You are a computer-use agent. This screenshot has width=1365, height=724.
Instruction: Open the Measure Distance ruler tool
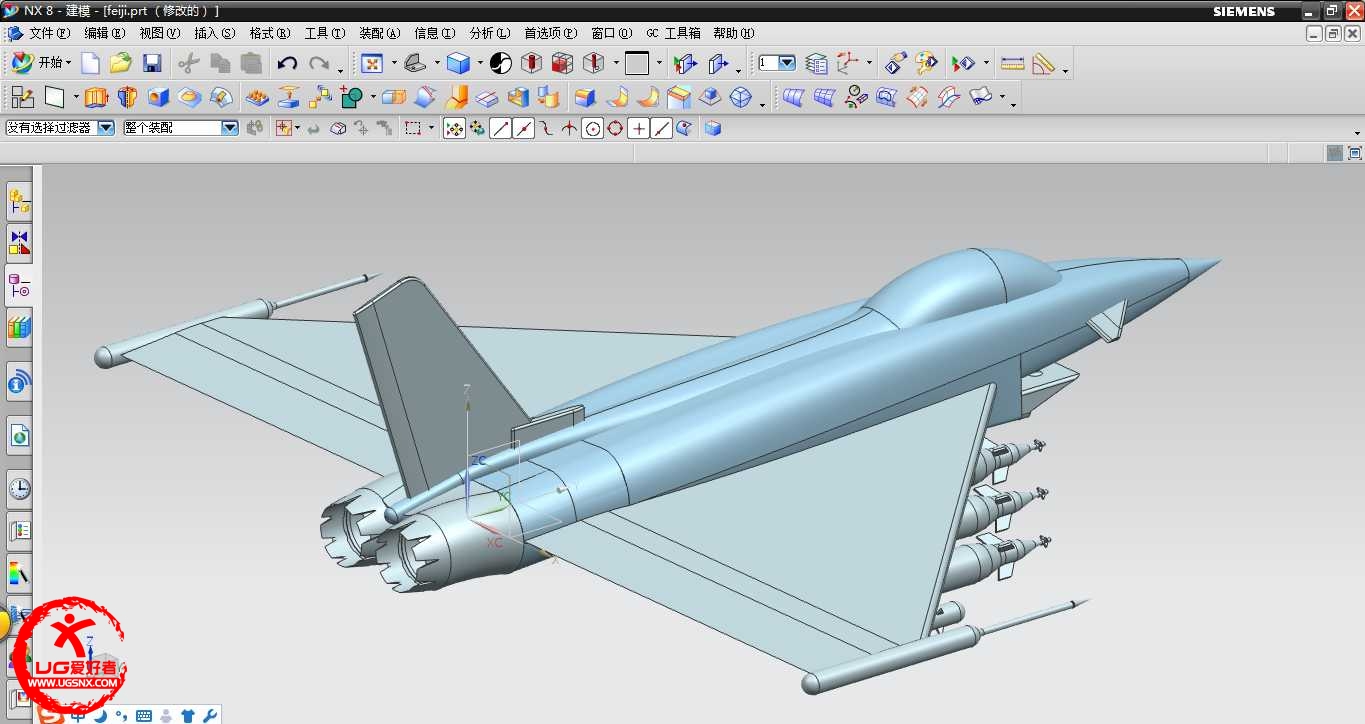[x=1012, y=64]
